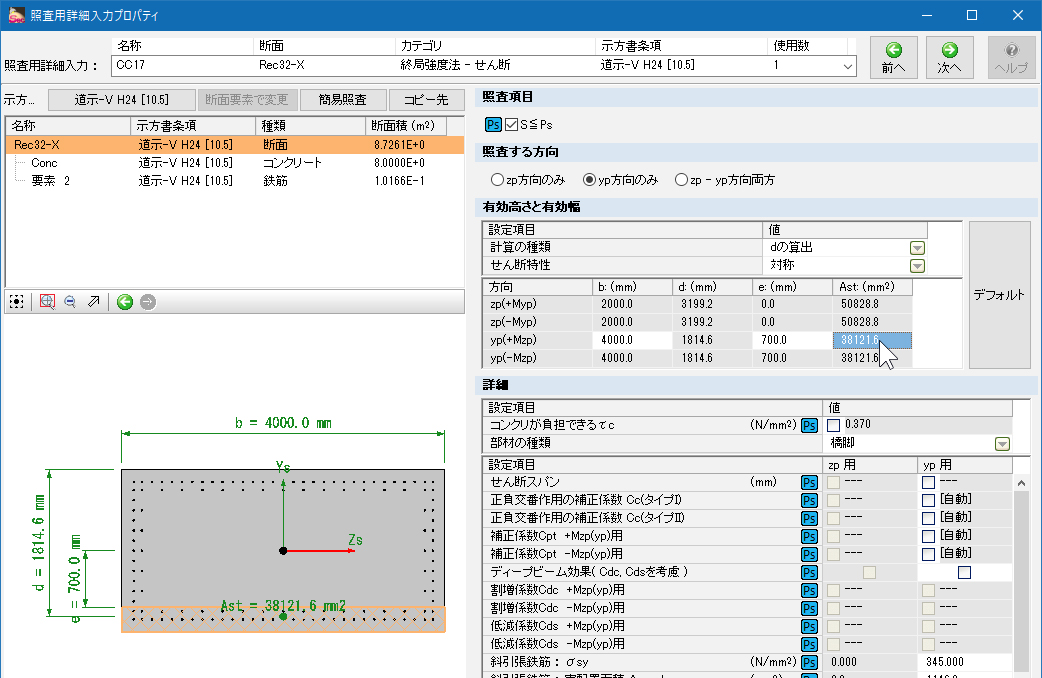Click 道示-V H24 [10.5] specification button
This screenshot has height=678, width=1042.
pyautogui.click(x=122, y=100)
